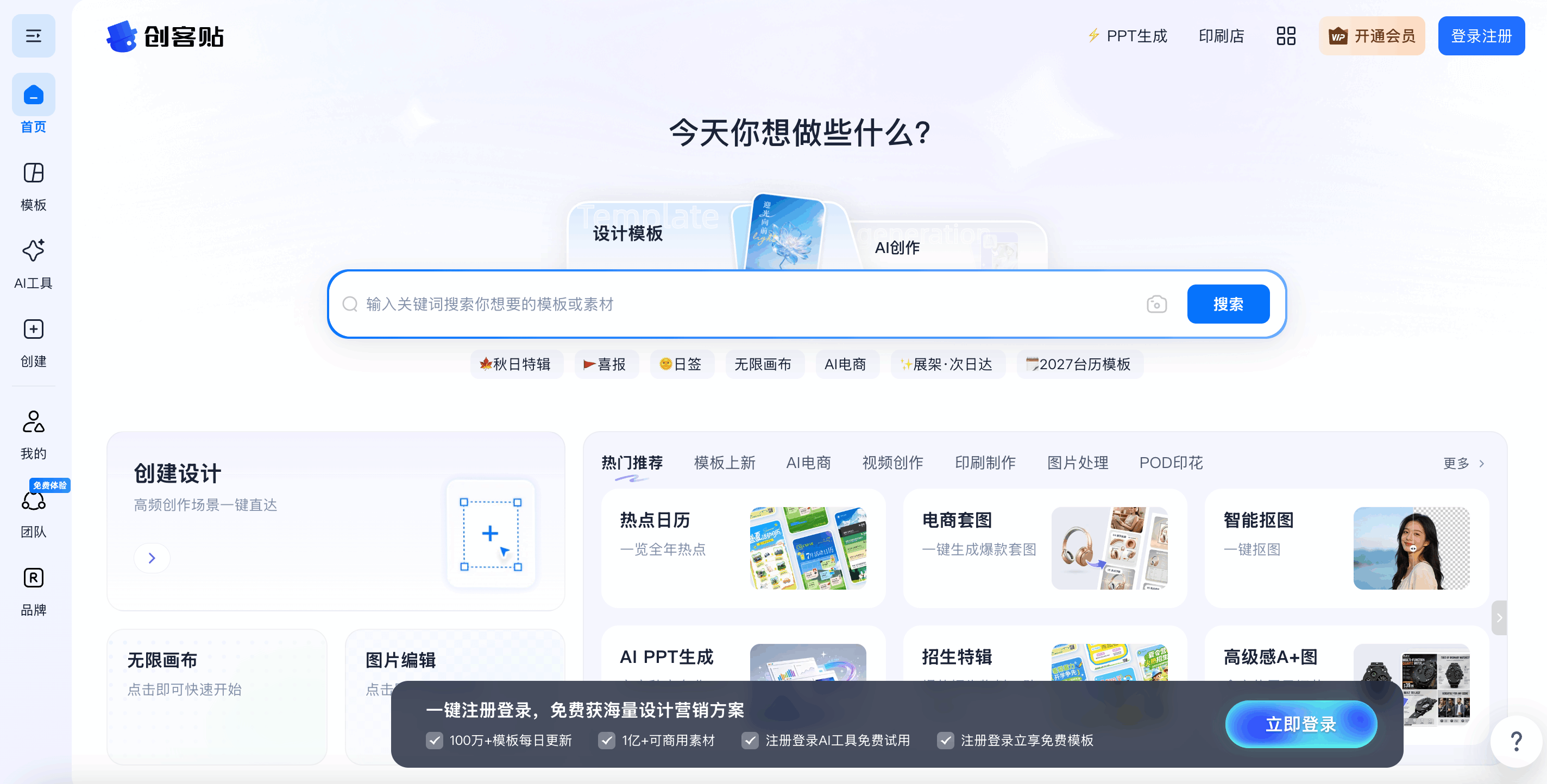Toggle 注册登录立享免费模板 checkbox
The height and width of the screenshot is (784, 1547).
945,740
